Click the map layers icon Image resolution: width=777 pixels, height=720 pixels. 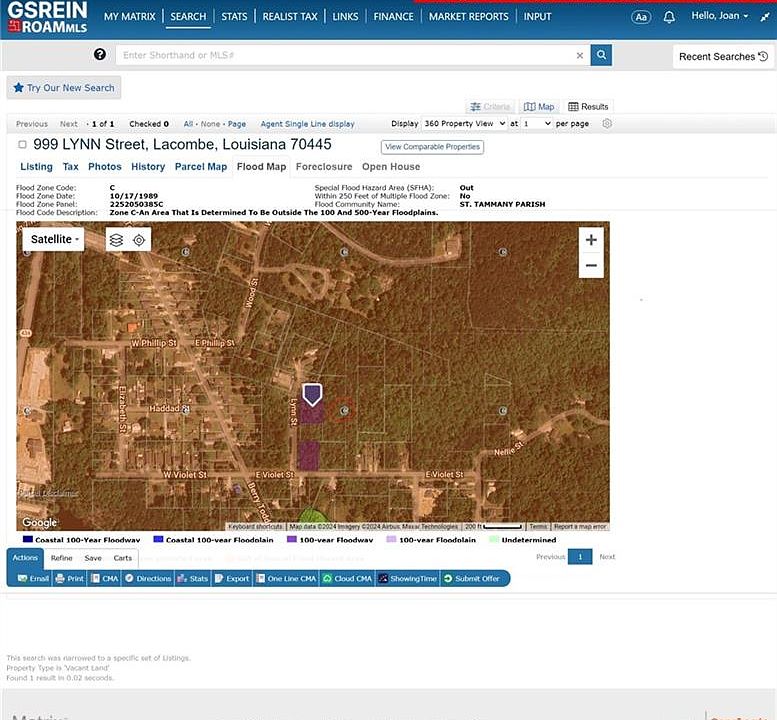point(116,240)
